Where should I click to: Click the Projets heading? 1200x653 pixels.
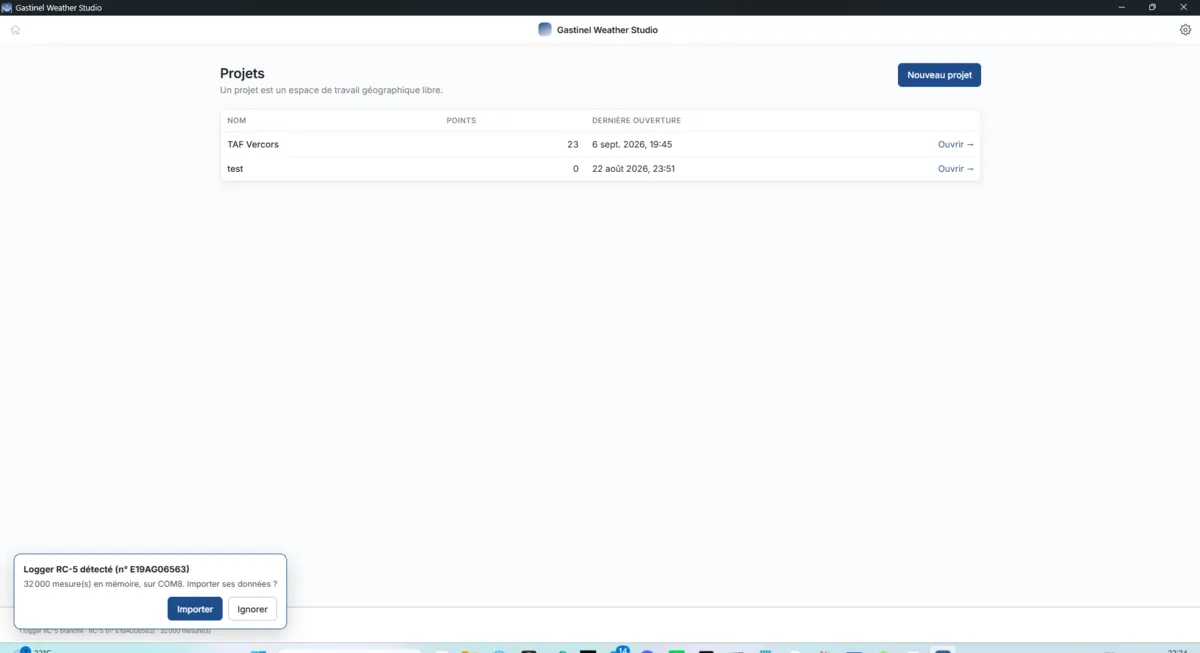coord(242,74)
